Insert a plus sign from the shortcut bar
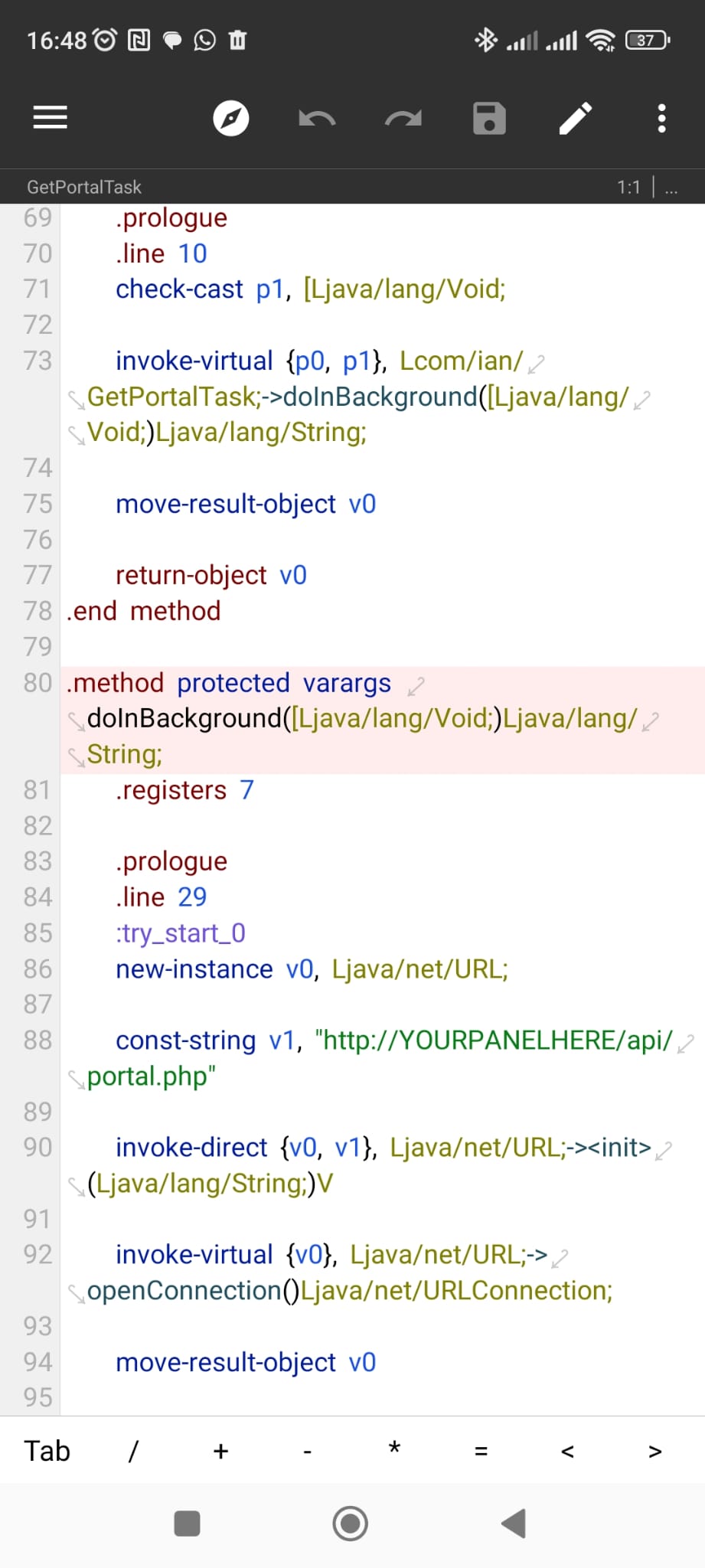This screenshot has height=1568, width=705. tap(220, 1451)
